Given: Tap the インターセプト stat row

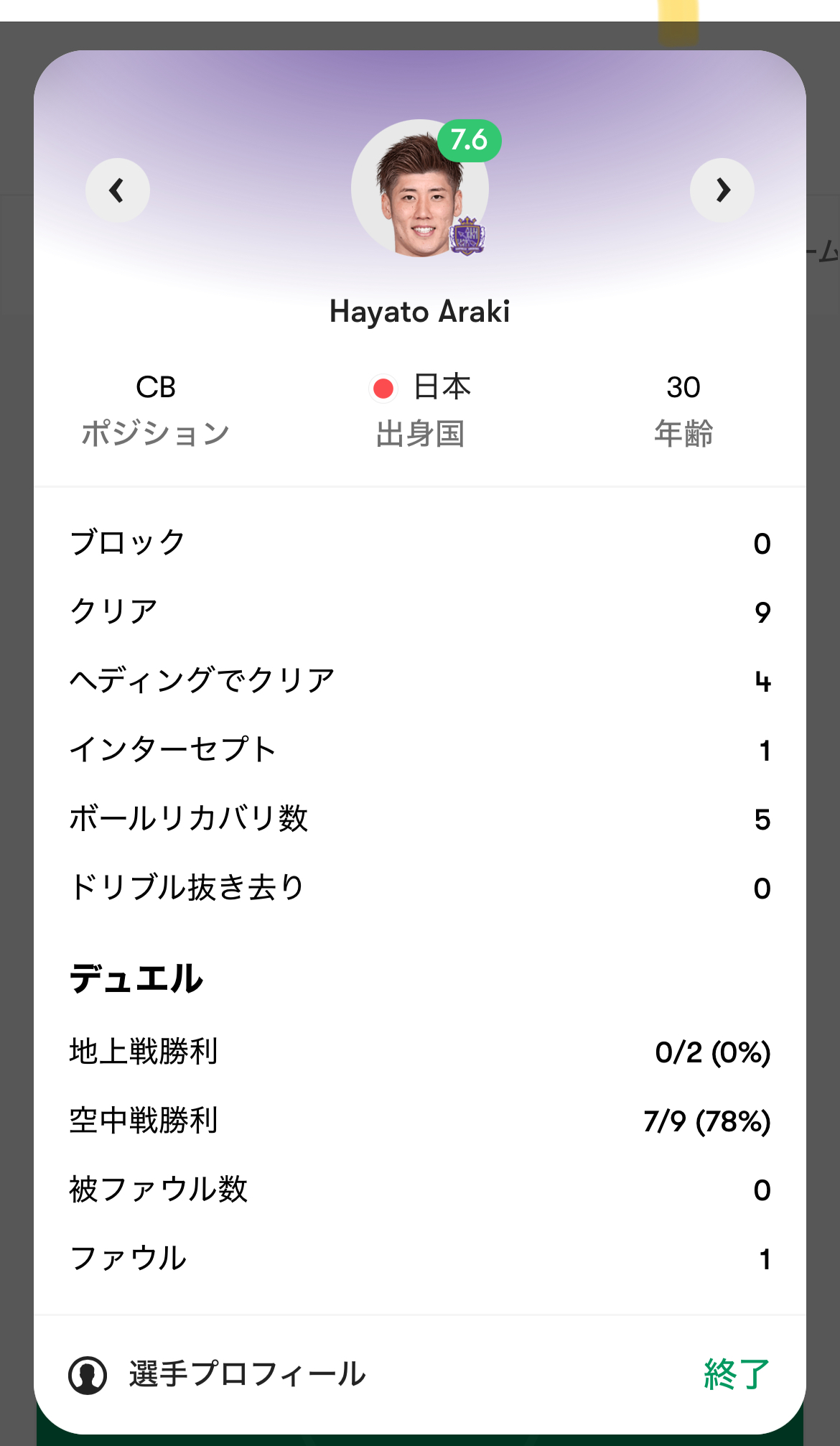Looking at the screenshot, I should pos(420,750).
